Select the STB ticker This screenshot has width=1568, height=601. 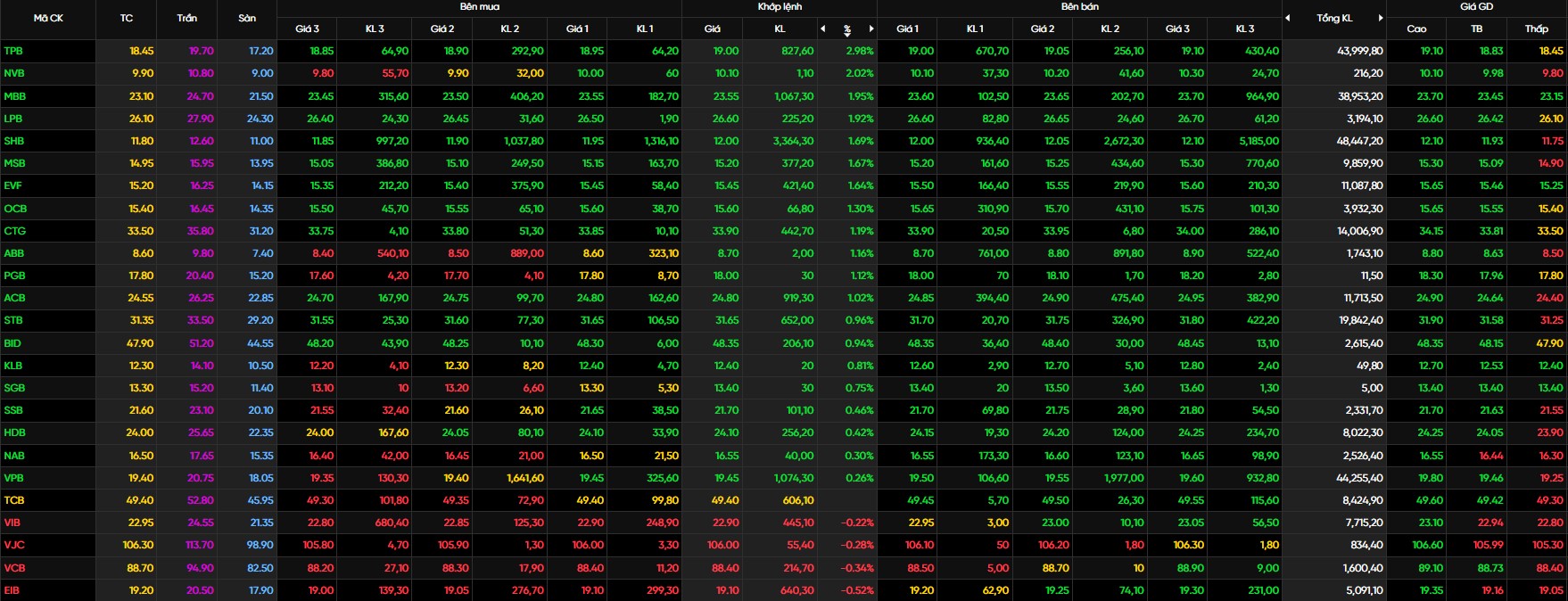pyautogui.click(x=13, y=320)
